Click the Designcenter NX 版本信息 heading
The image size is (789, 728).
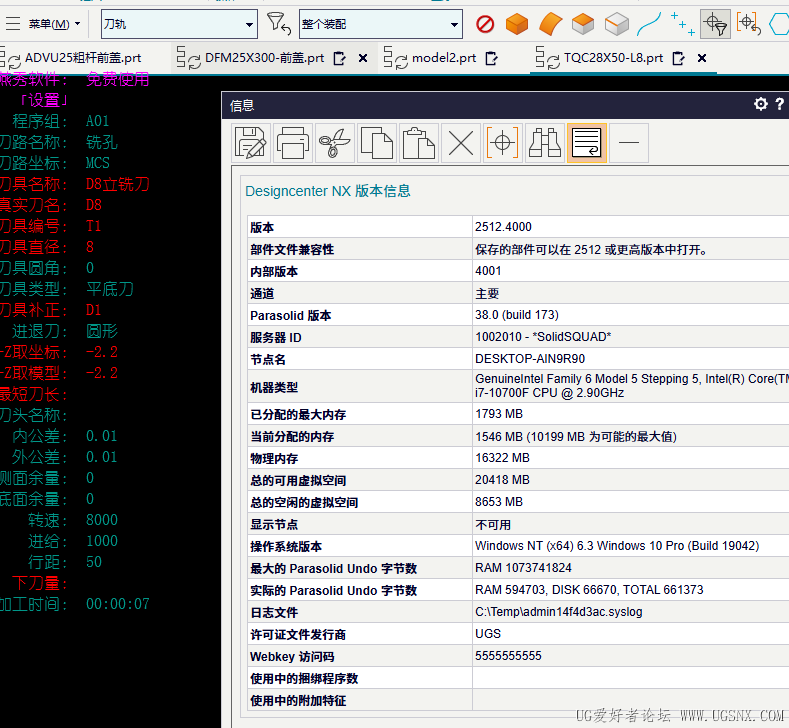[328, 191]
